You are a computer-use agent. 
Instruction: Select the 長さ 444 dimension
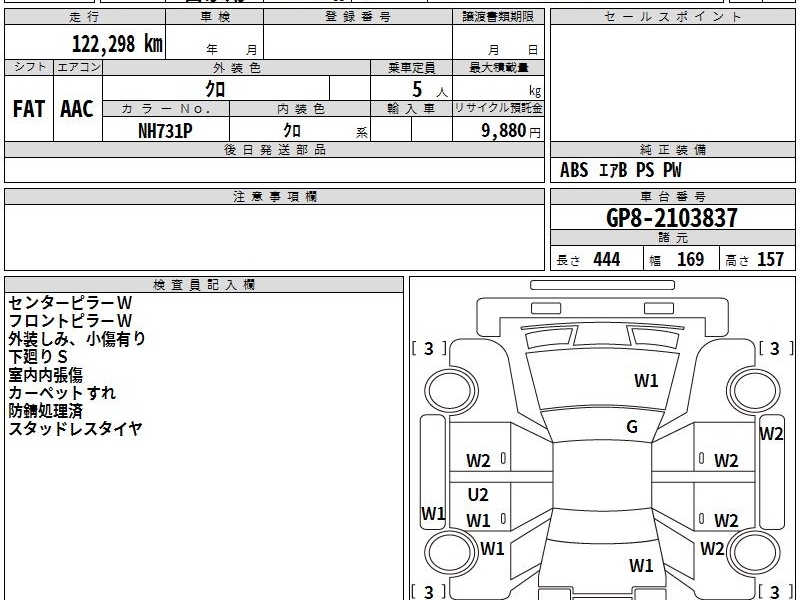pos(588,259)
